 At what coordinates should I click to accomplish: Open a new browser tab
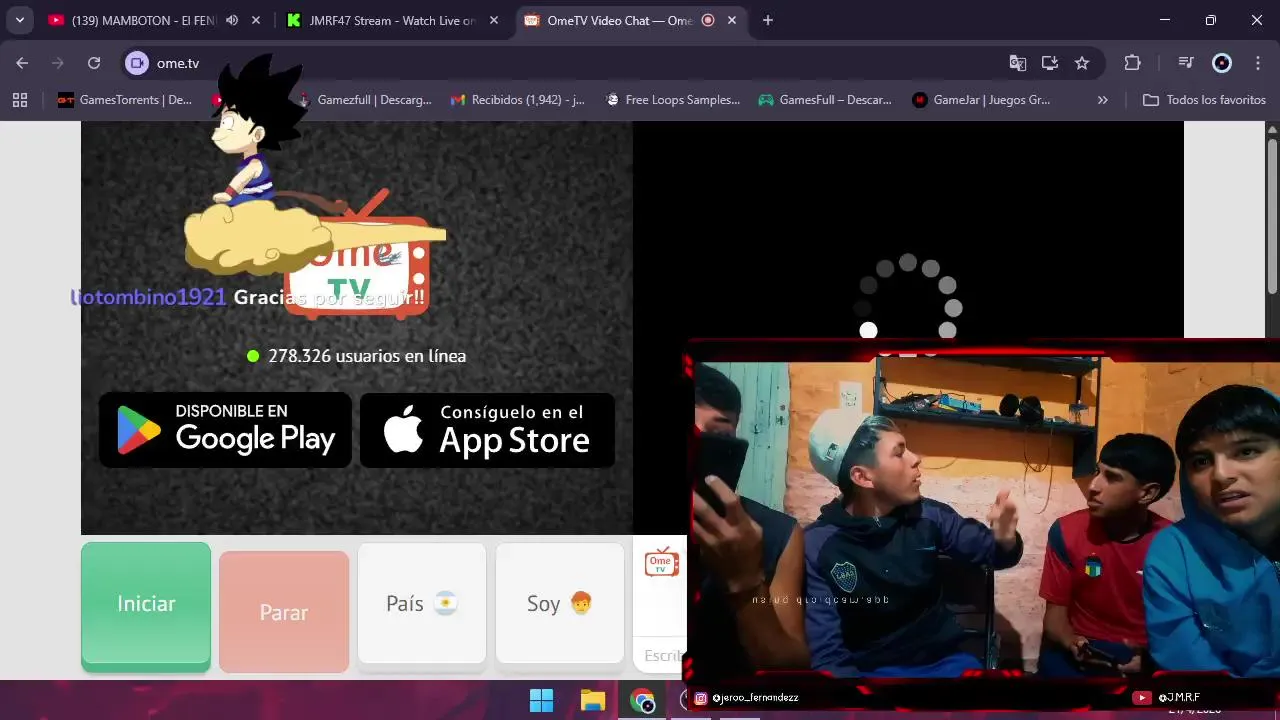coord(768,20)
